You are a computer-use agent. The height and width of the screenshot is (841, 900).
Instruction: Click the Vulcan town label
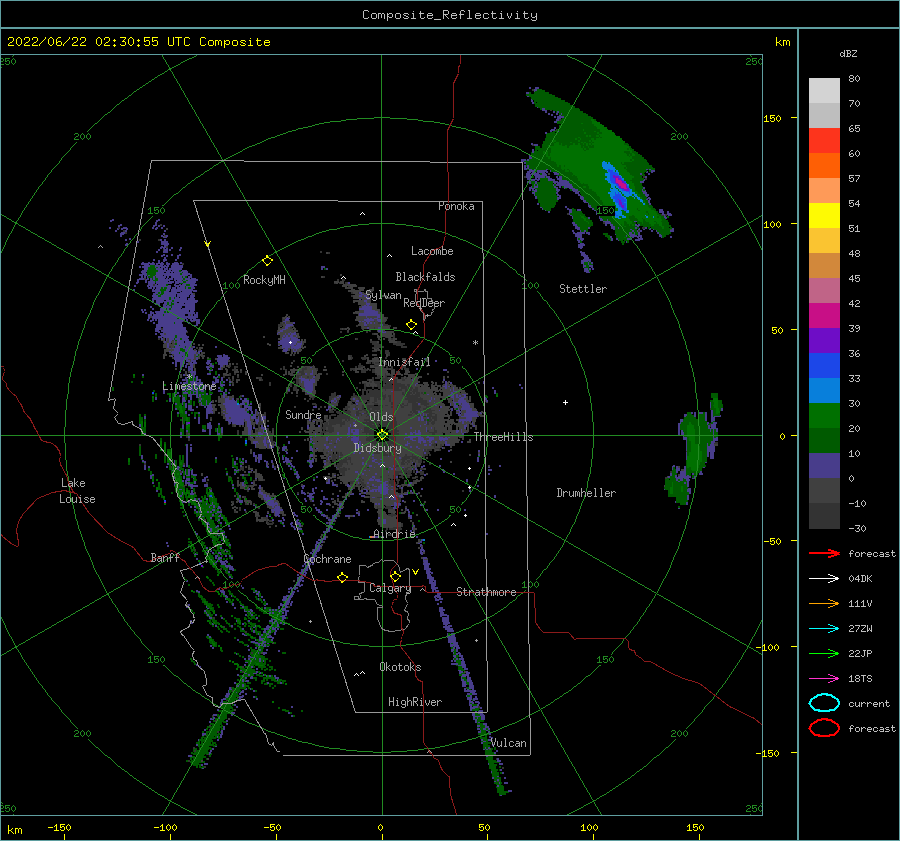(508, 743)
